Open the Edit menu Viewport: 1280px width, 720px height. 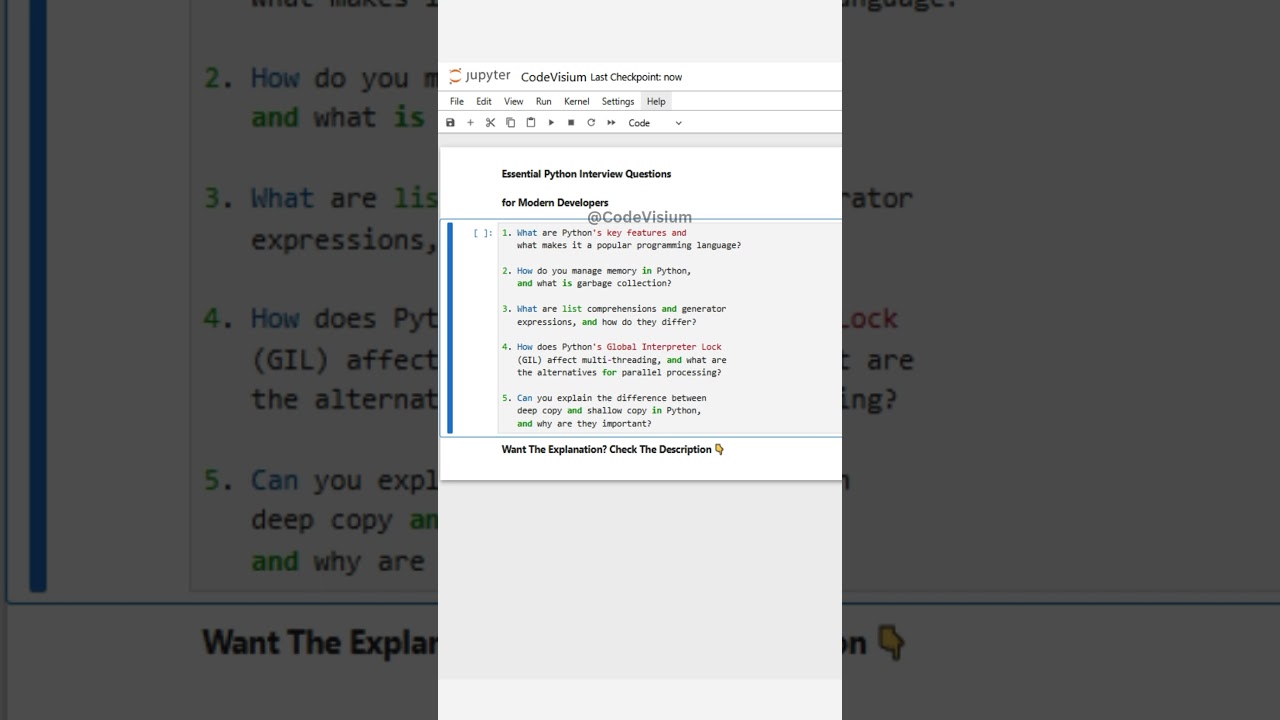tap(484, 101)
